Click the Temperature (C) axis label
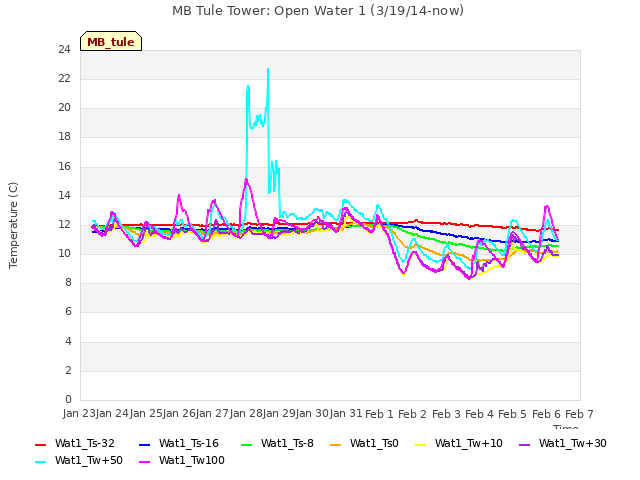 [x=13, y=225]
